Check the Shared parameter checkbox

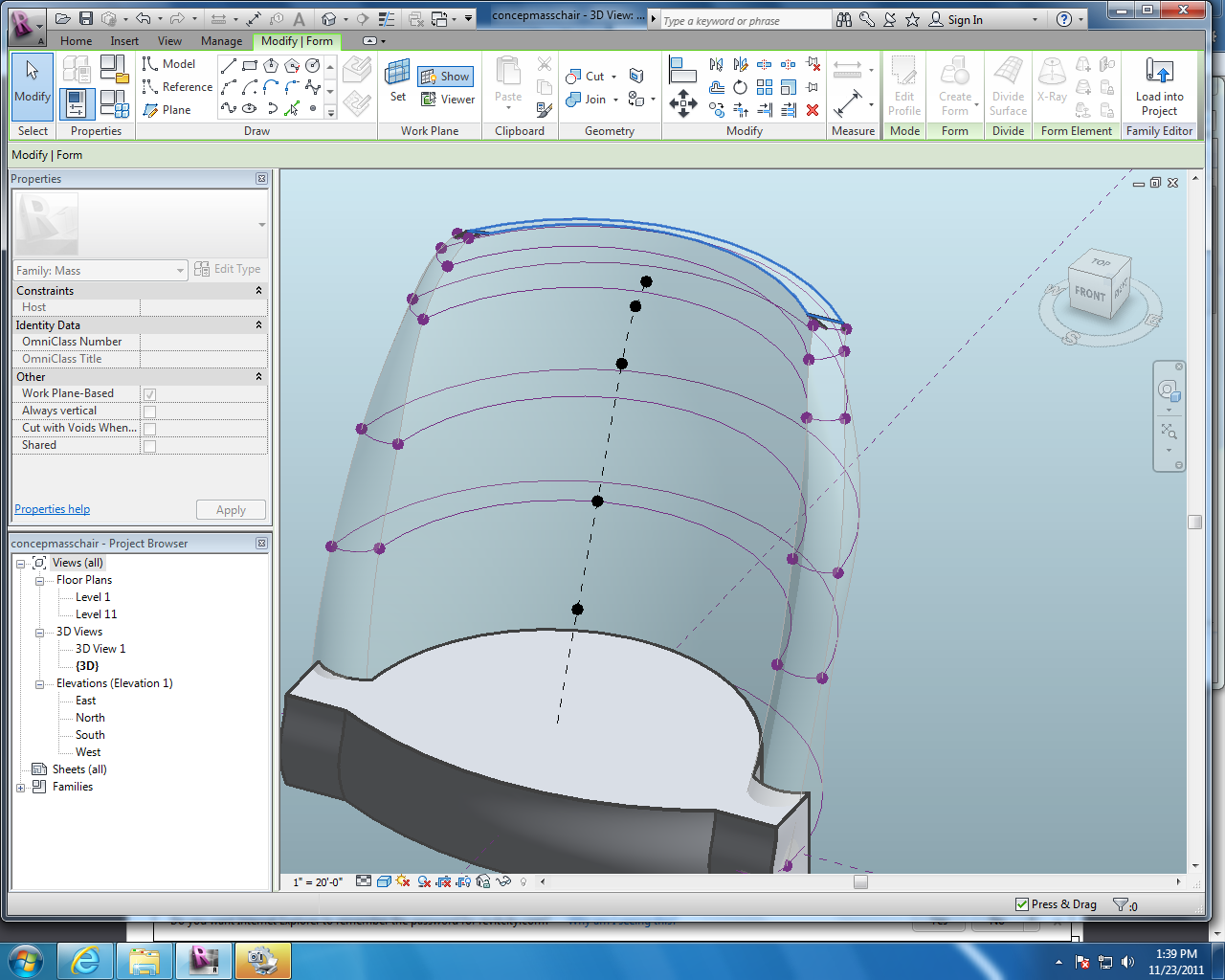point(149,446)
